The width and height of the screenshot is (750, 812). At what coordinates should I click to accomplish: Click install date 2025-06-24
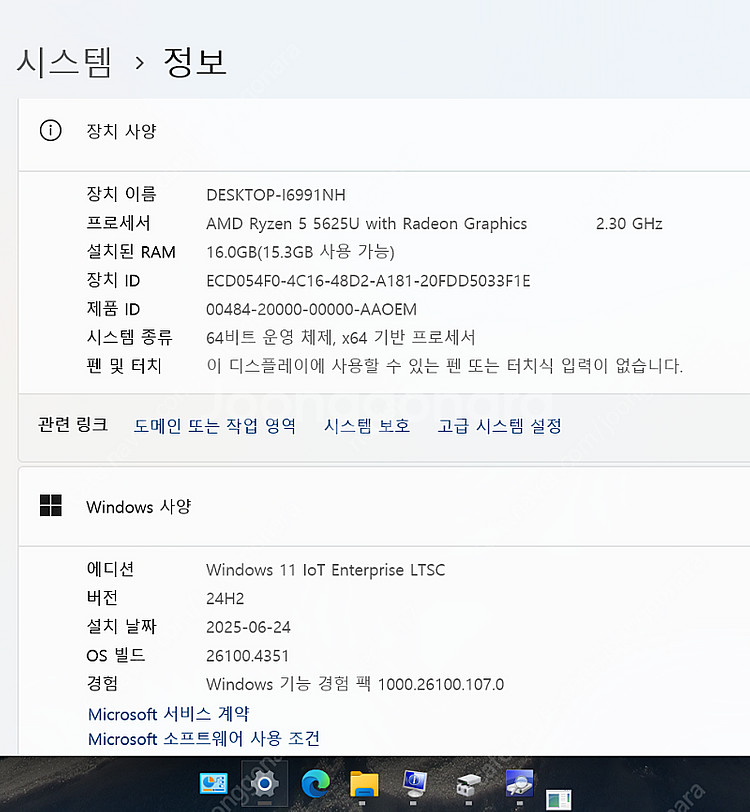(x=248, y=627)
